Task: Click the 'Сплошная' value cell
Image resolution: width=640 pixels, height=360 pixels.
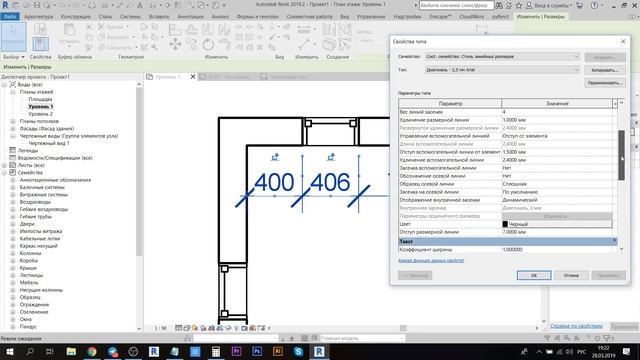Action: click(557, 184)
